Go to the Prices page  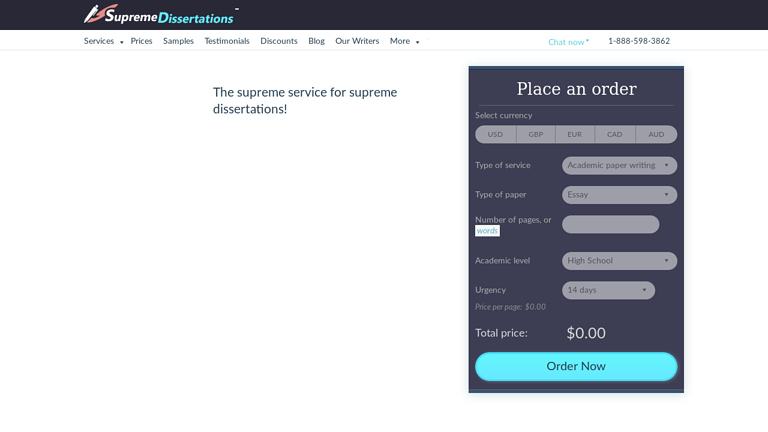(141, 41)
